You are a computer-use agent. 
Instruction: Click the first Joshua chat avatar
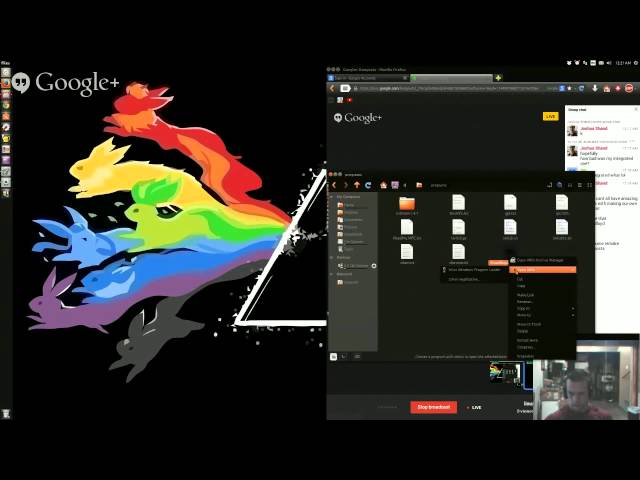click(x=572, y=131)
